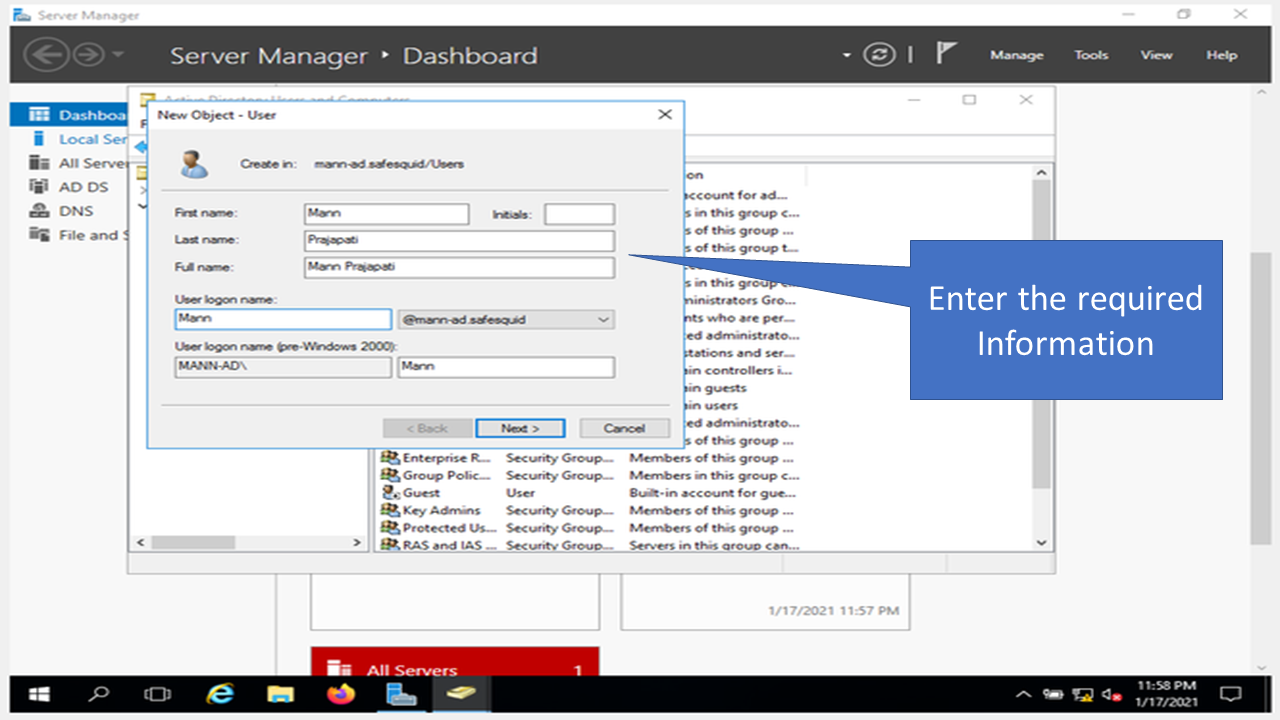Screen dimensions: 1280x720
Task: Click the list scrollbar up arrow
Action: point(1042,174)
